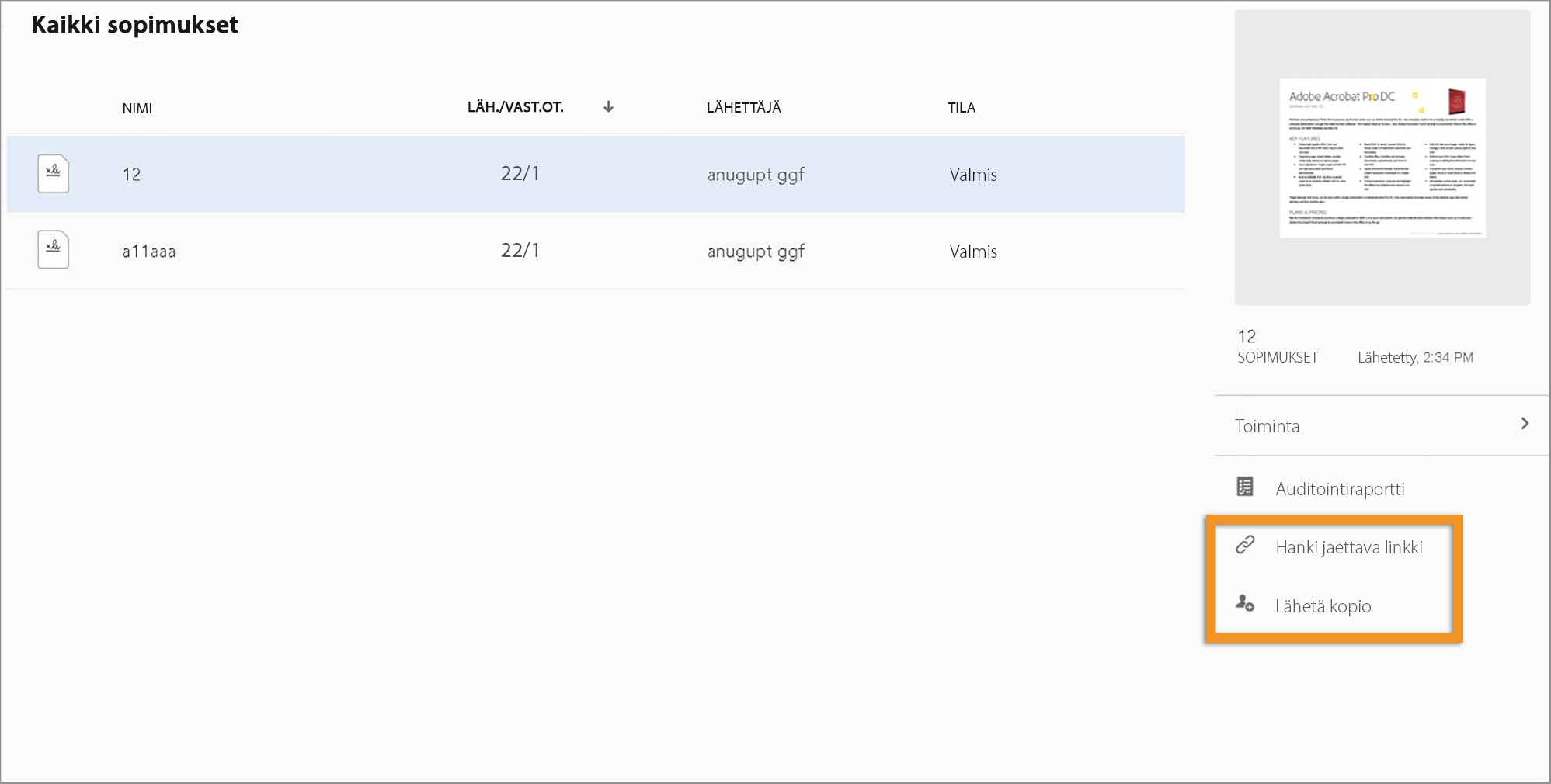Click the document icon for agreement 12
1551x784 pixels.
[53, 173]
